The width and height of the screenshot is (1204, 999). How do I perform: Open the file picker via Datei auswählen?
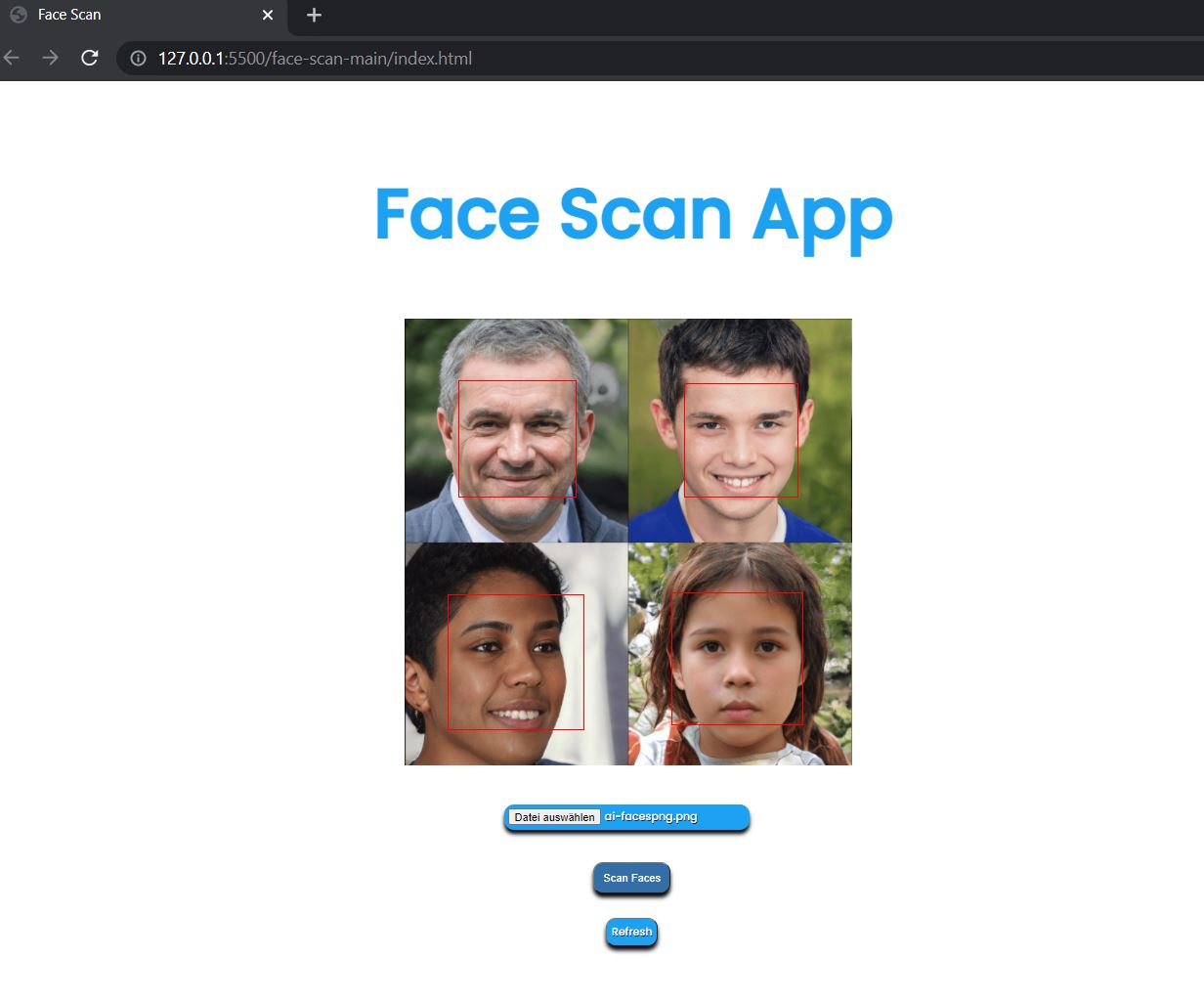(x=552, y=817)
